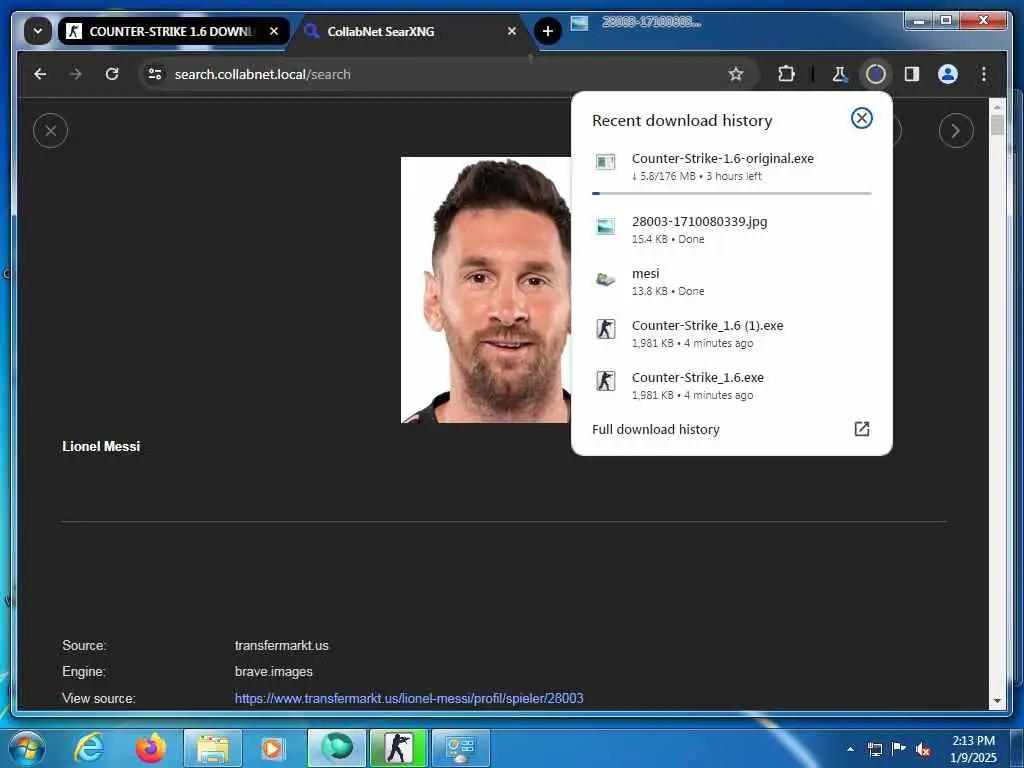The height and width of the screenshot is (768, 1024).
Task: Open Windows Explorer from taskbar
Action: click(213, 748)
